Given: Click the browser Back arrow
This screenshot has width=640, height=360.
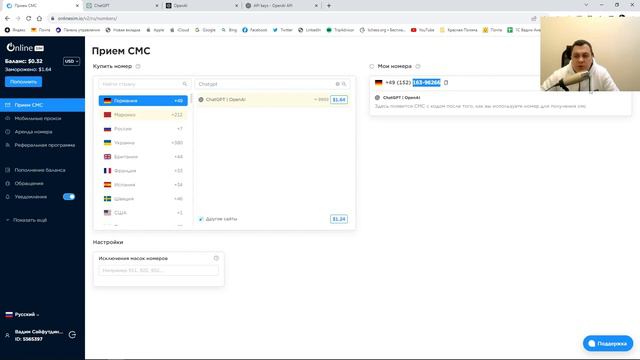Looking at the screenshot, I should coord(7,18).
